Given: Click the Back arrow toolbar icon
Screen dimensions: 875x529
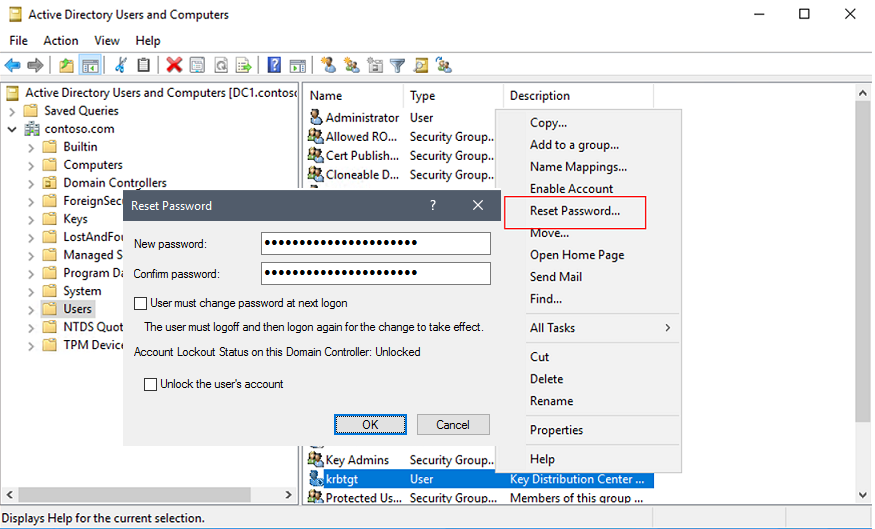Looking at the screenshot, I should (x=12, y=66).
